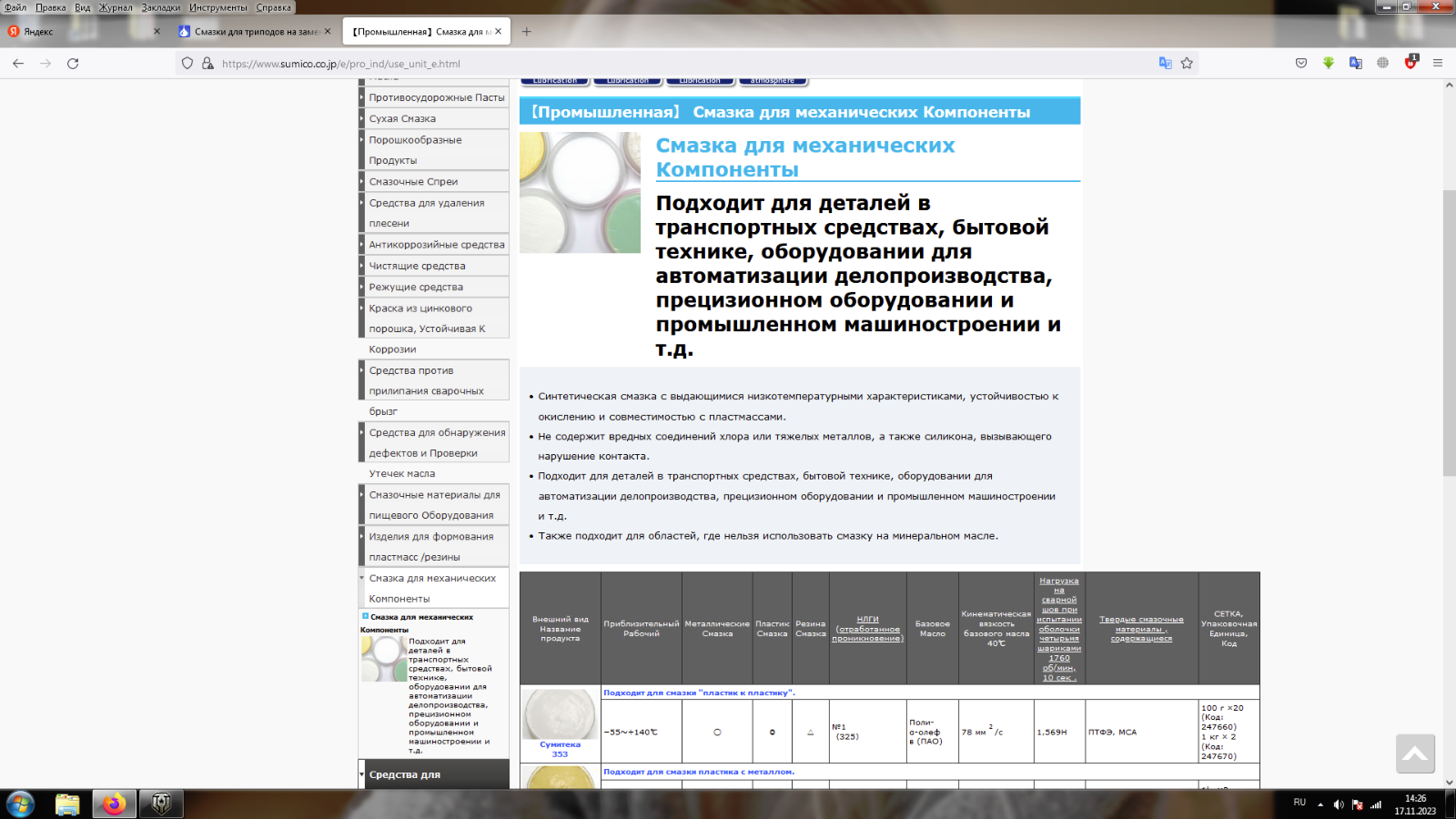1456x819 pixels.
Task: Reload the current page
Action: click(x=73, y=64)
